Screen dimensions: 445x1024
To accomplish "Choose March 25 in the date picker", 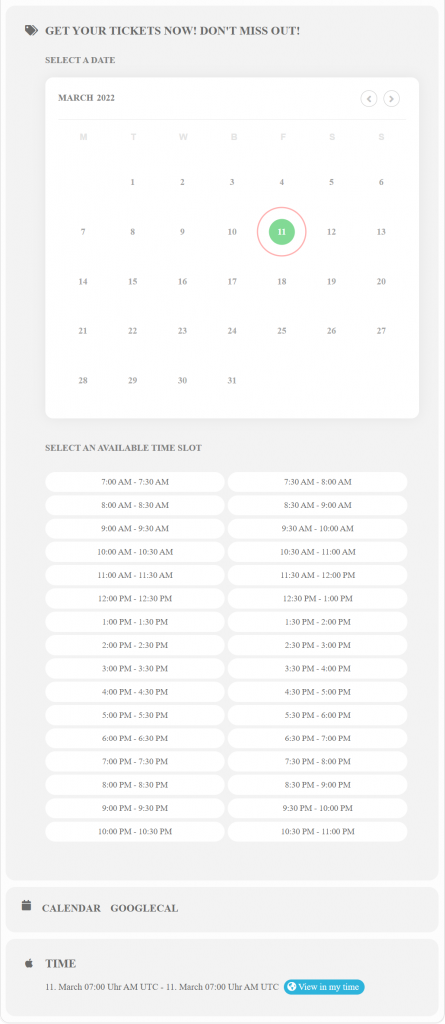I will 282,331.
